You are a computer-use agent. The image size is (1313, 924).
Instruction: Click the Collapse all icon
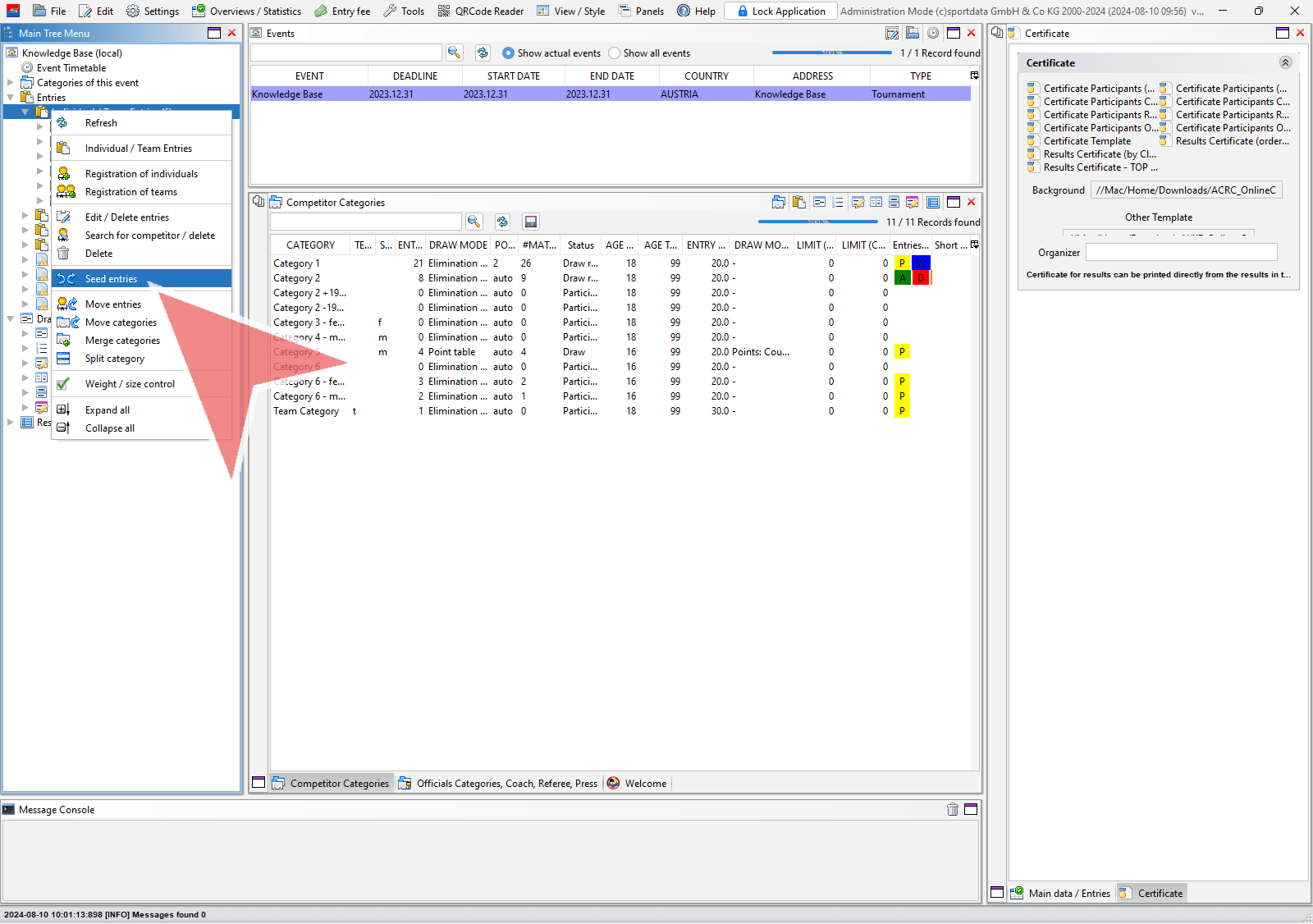[x=63, y=428]
